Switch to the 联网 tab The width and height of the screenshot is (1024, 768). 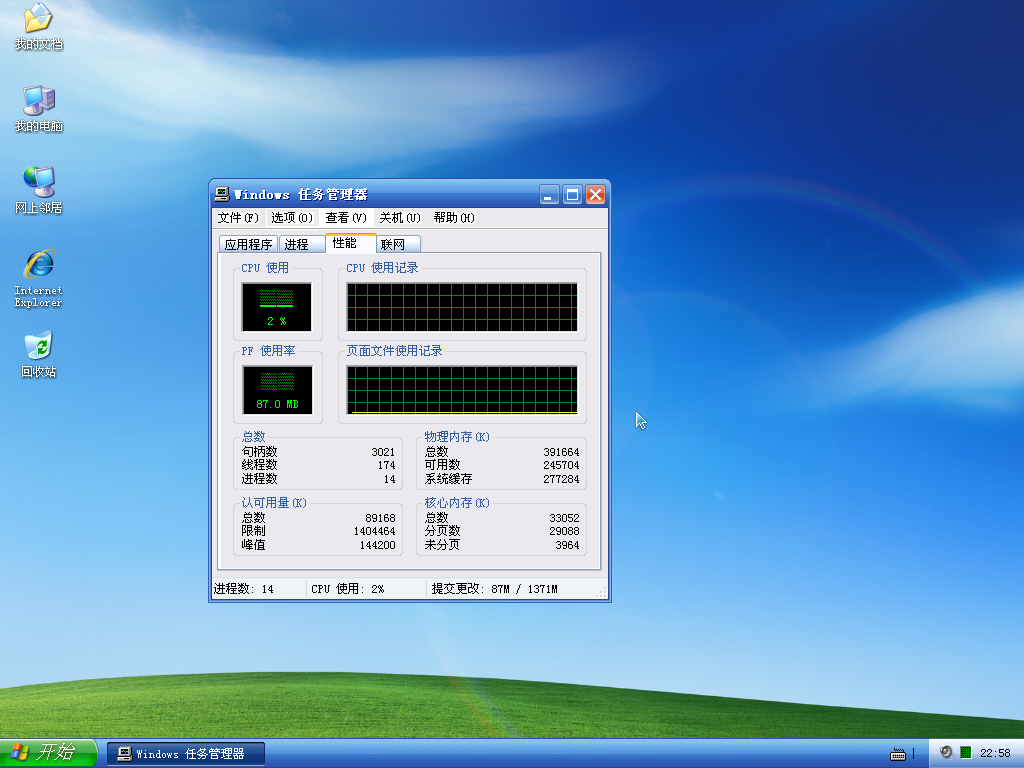(398, 244)
